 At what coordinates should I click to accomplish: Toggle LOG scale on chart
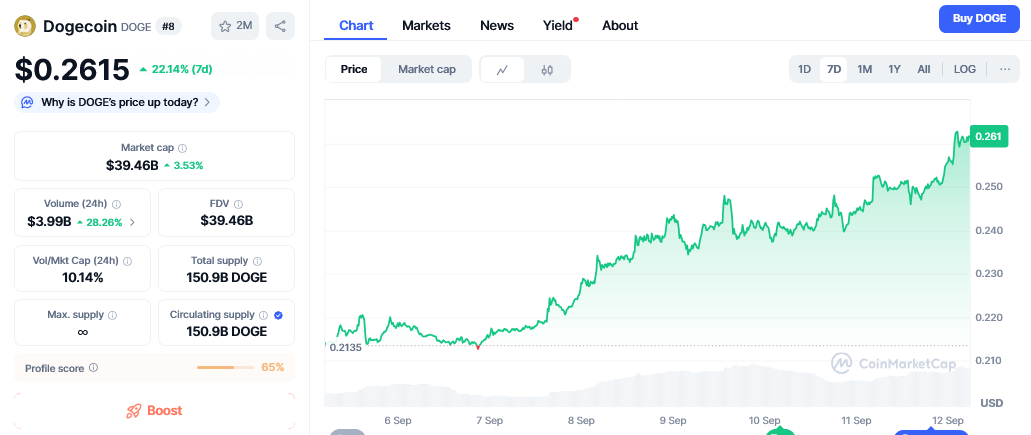point(965,69)
